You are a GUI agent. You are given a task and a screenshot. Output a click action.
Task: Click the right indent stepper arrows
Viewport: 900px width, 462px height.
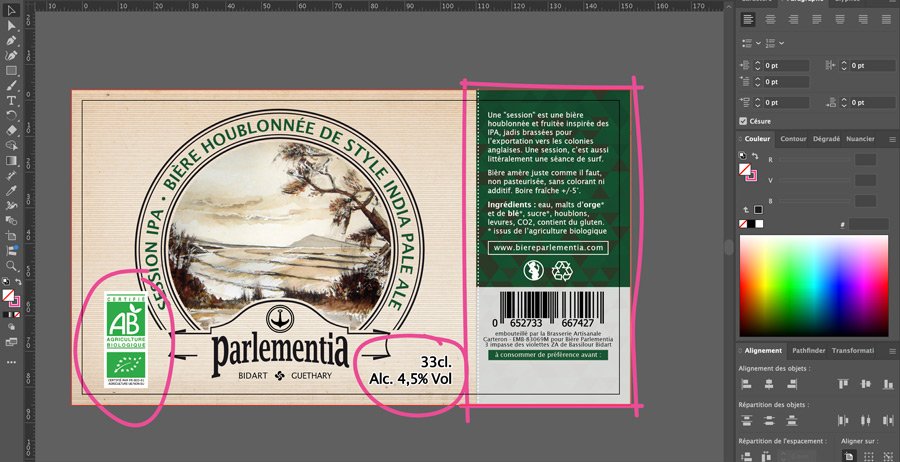tap(844, 65)
